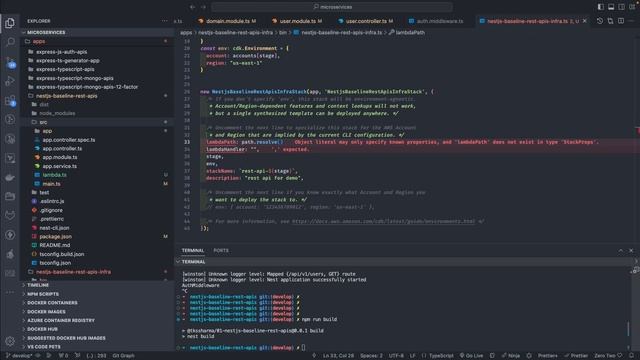Expand the VS CODE PETS section

tap(97, 347)
